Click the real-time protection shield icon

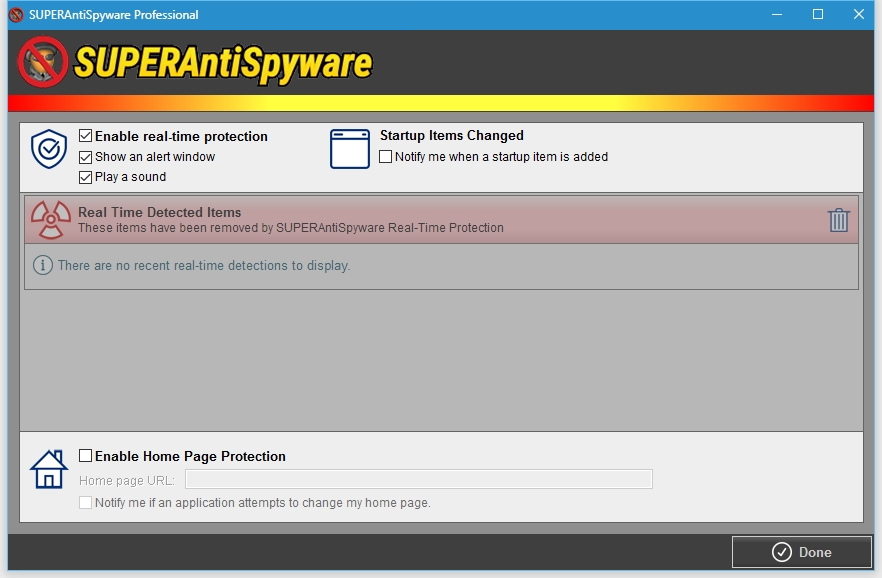48,149
